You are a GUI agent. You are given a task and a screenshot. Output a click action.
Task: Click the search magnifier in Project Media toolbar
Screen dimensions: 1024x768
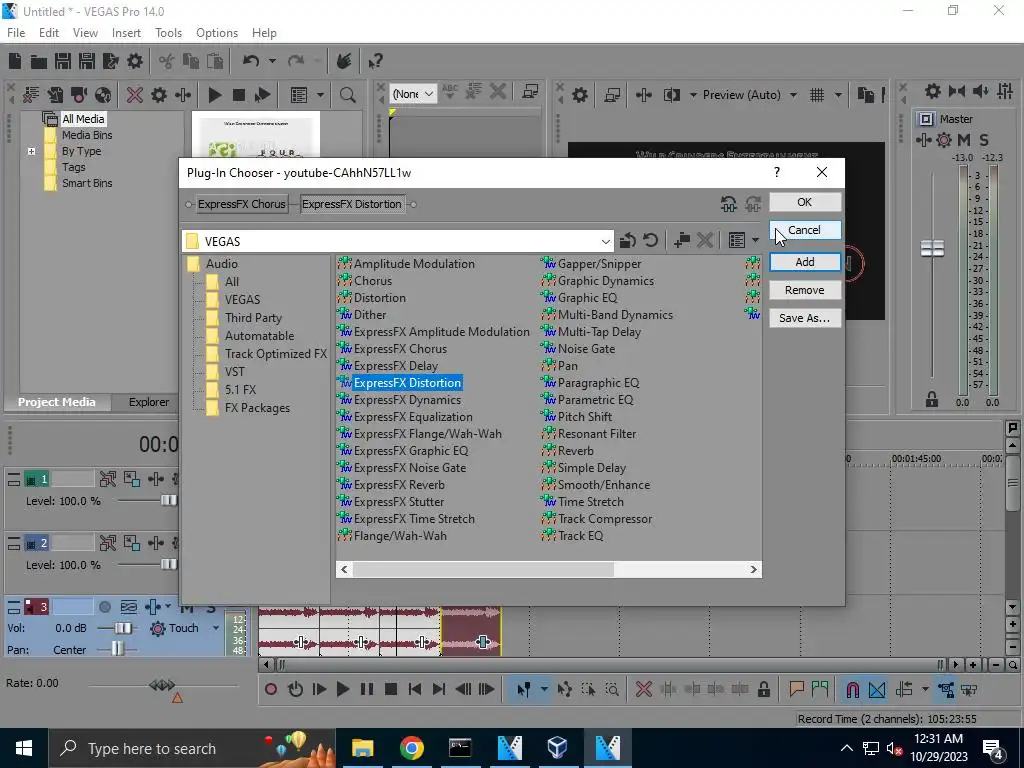click(x=347, y=95)
